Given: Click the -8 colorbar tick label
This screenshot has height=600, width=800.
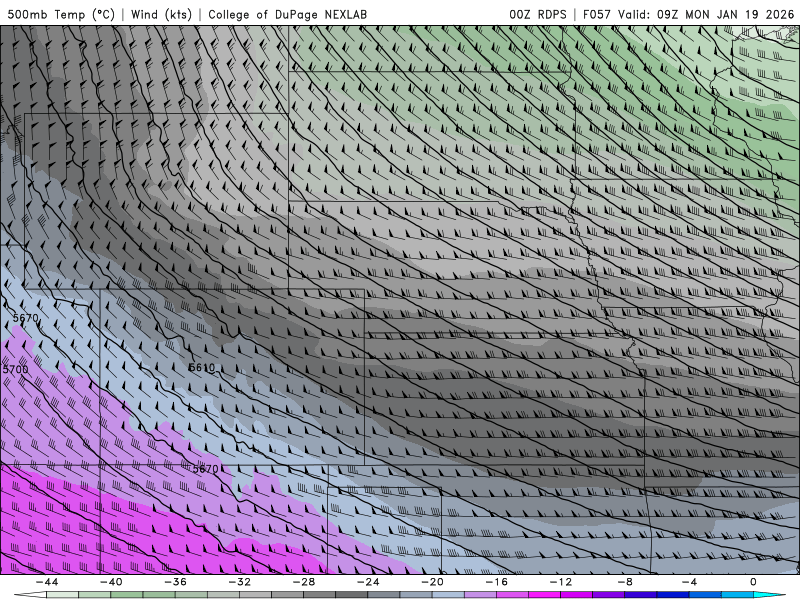Looking at the screenshot, I should (x=625, y=582).
